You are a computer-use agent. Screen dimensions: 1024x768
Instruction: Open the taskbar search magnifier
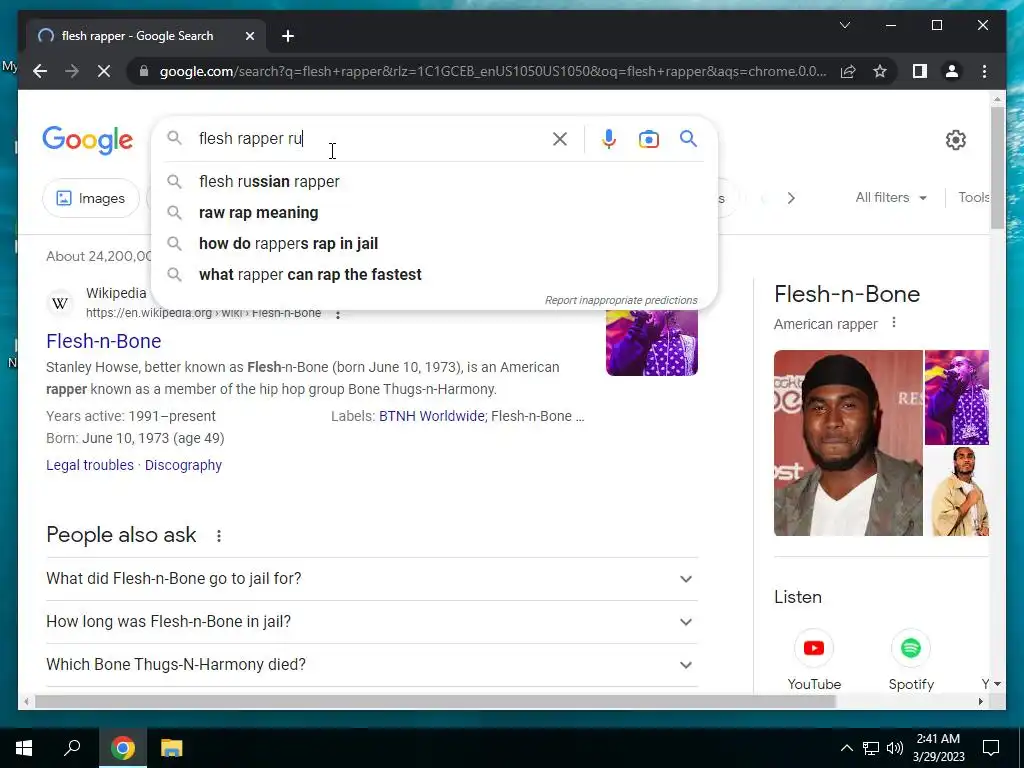pyautogui.click(x=72, y=748)
